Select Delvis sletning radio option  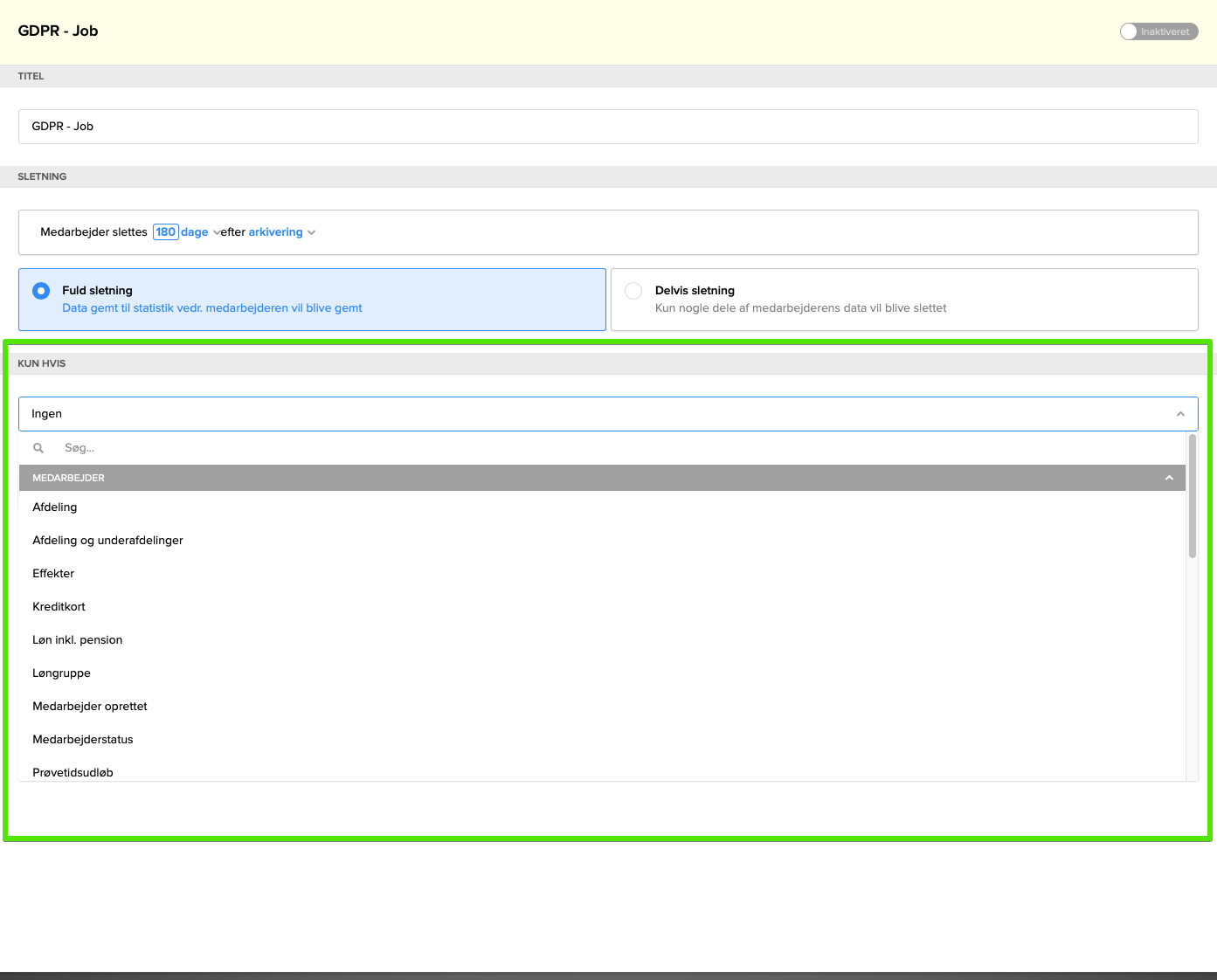(x=634, y=291)
